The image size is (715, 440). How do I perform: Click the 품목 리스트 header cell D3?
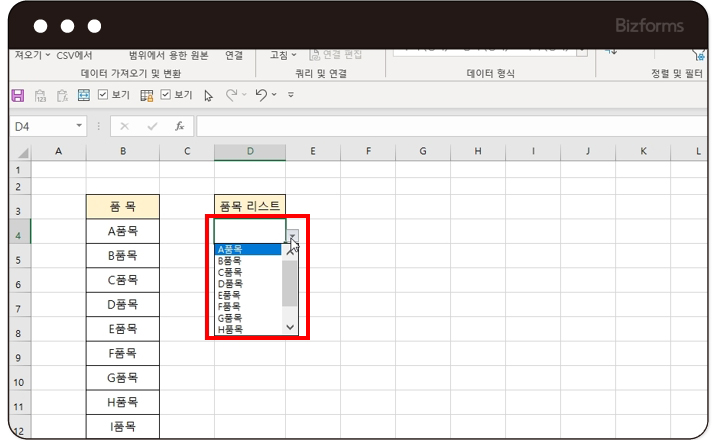coord(250,207)
